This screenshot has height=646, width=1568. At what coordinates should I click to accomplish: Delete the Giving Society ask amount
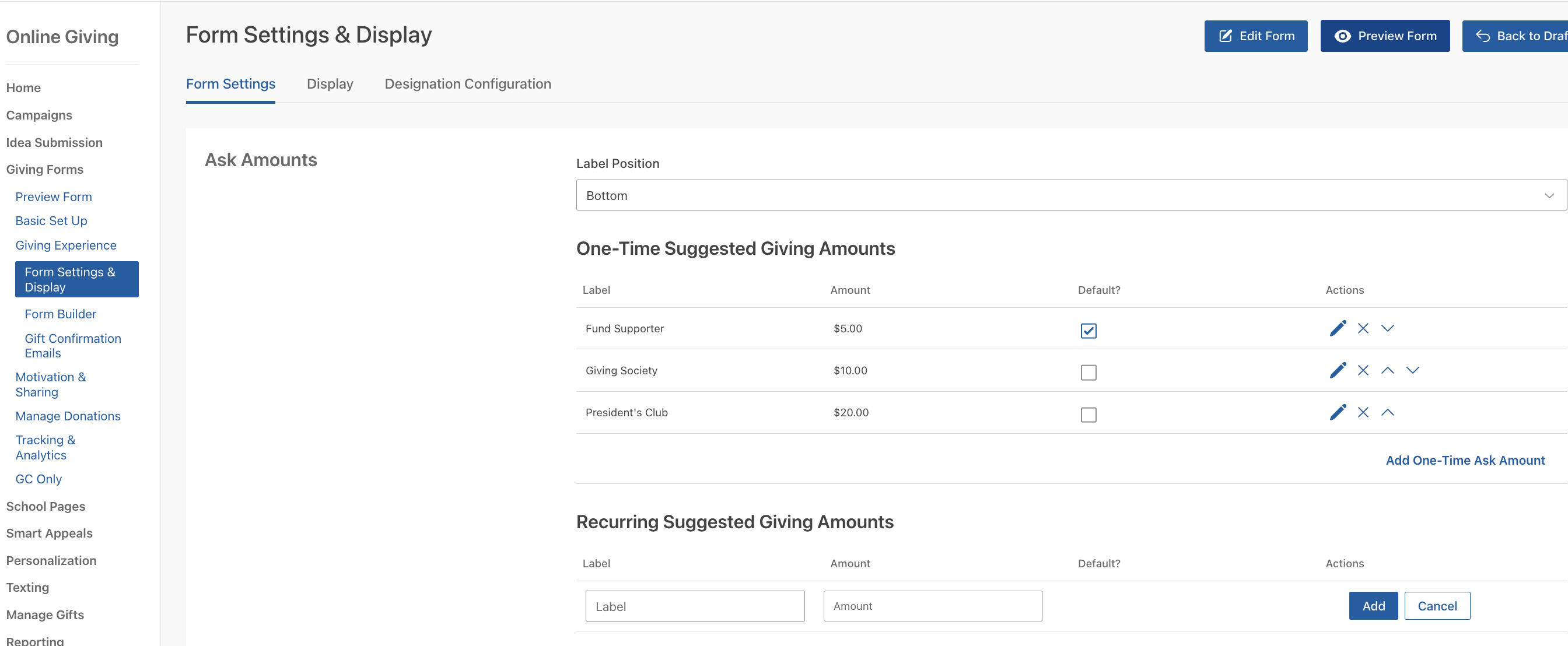click(x=1363, y=370)
